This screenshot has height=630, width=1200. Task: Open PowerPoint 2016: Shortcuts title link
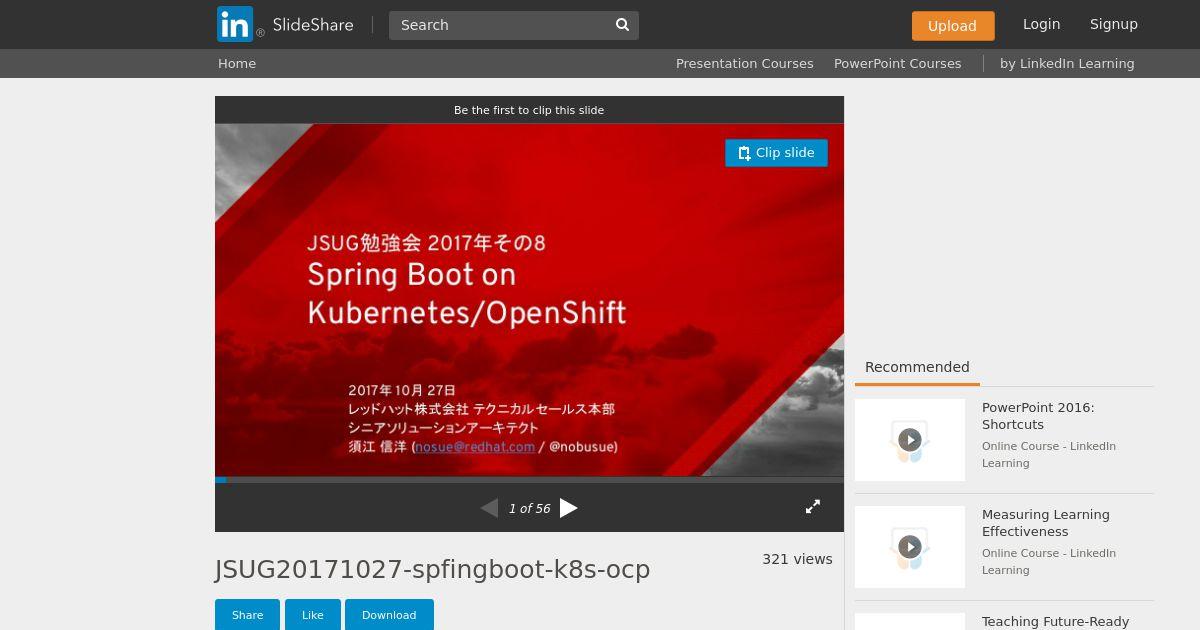tap(1038, 416)
